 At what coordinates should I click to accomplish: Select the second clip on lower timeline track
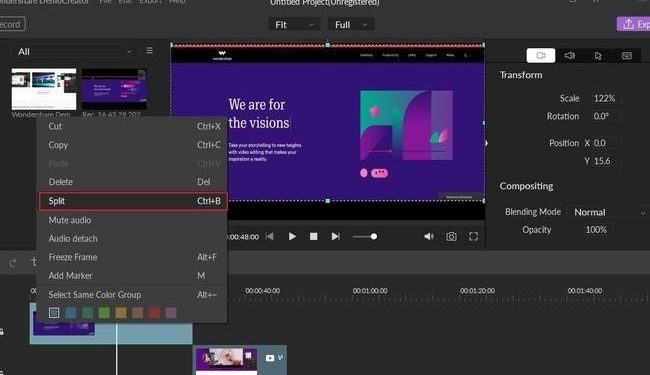click(x=240, y=360)
